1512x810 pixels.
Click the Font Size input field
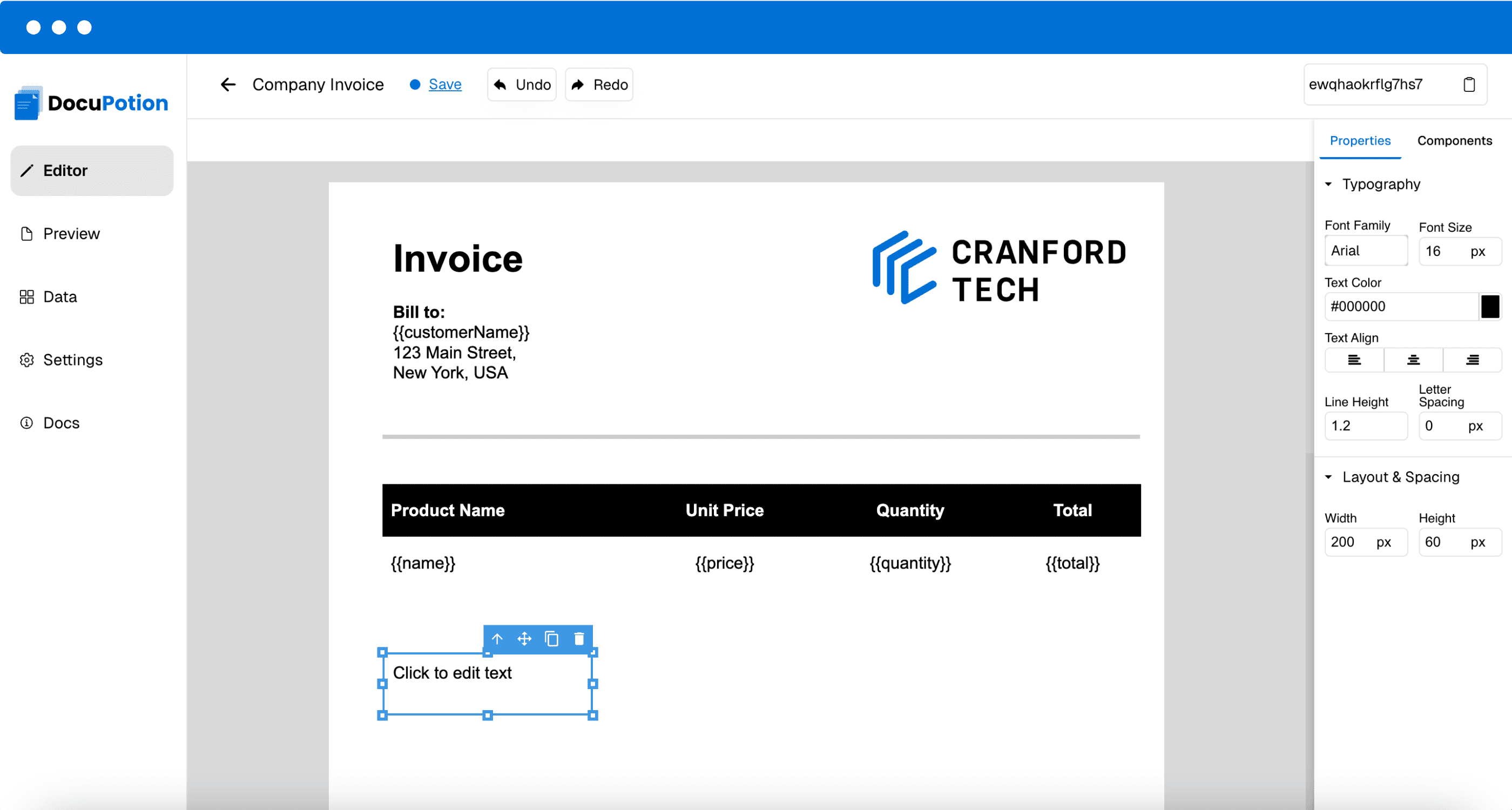pyautogui.click(x=1444, y=251)
